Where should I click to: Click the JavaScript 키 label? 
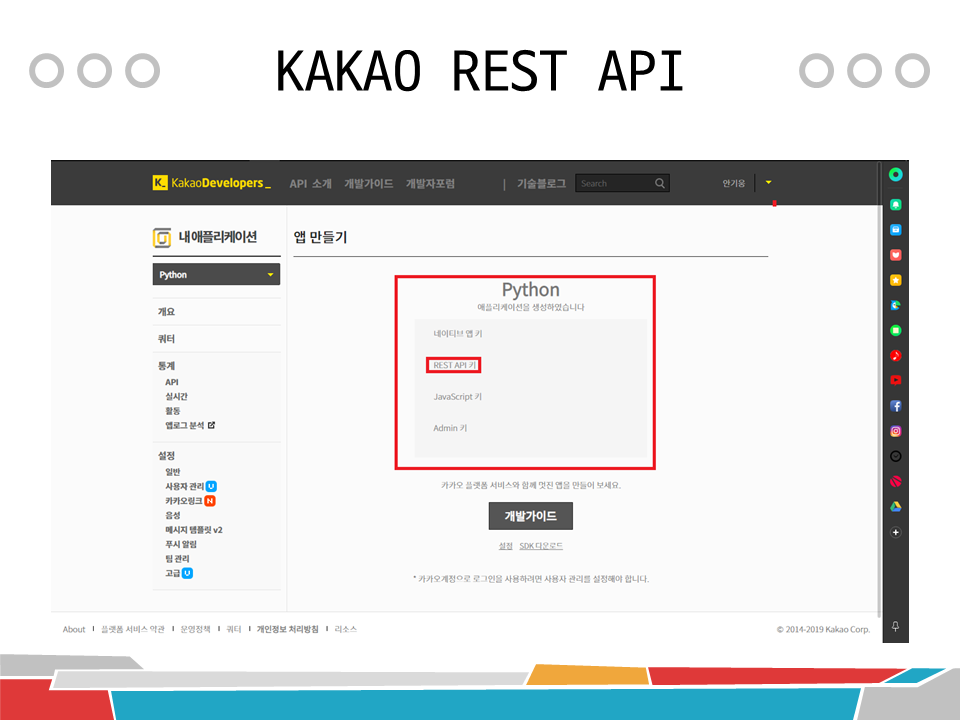tap(457, 397)
